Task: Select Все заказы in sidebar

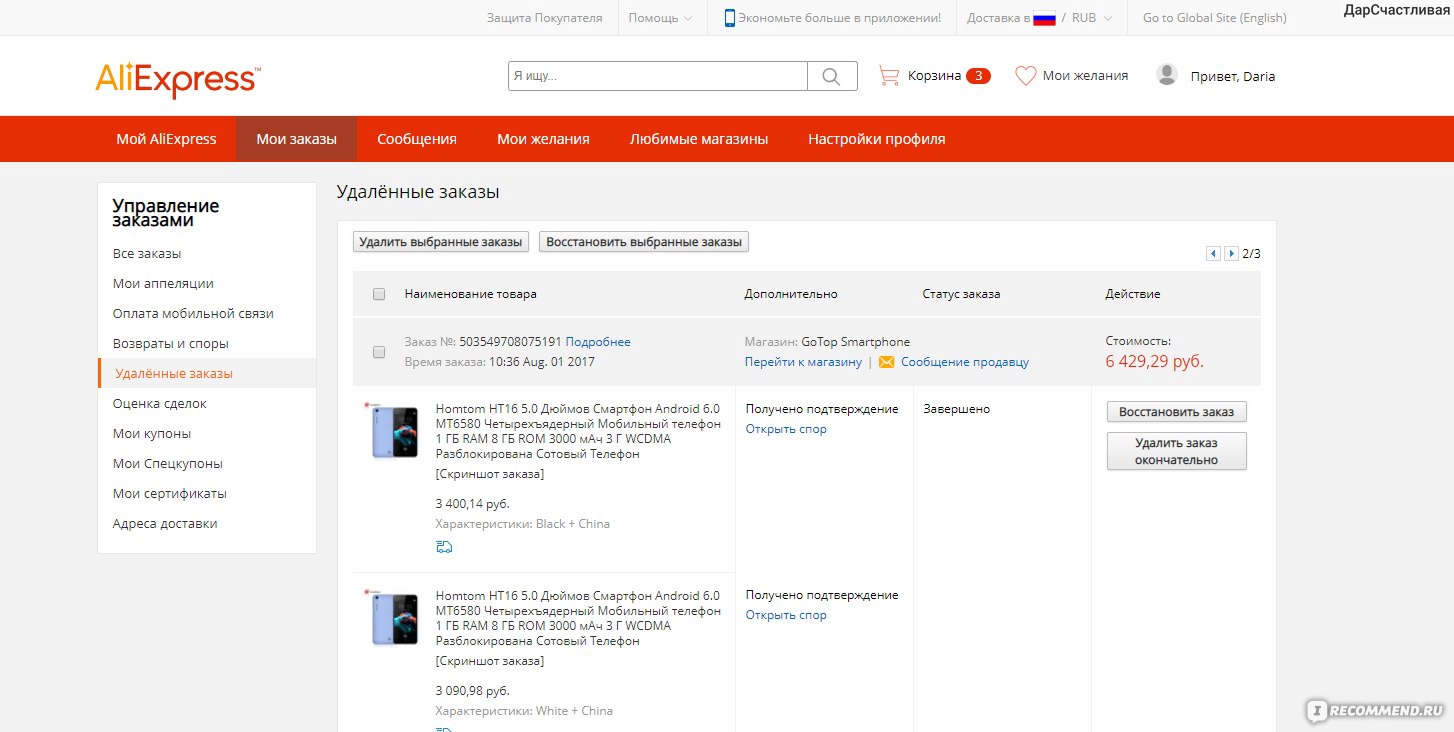Action: pyautogui.click(x=147, y=254)
